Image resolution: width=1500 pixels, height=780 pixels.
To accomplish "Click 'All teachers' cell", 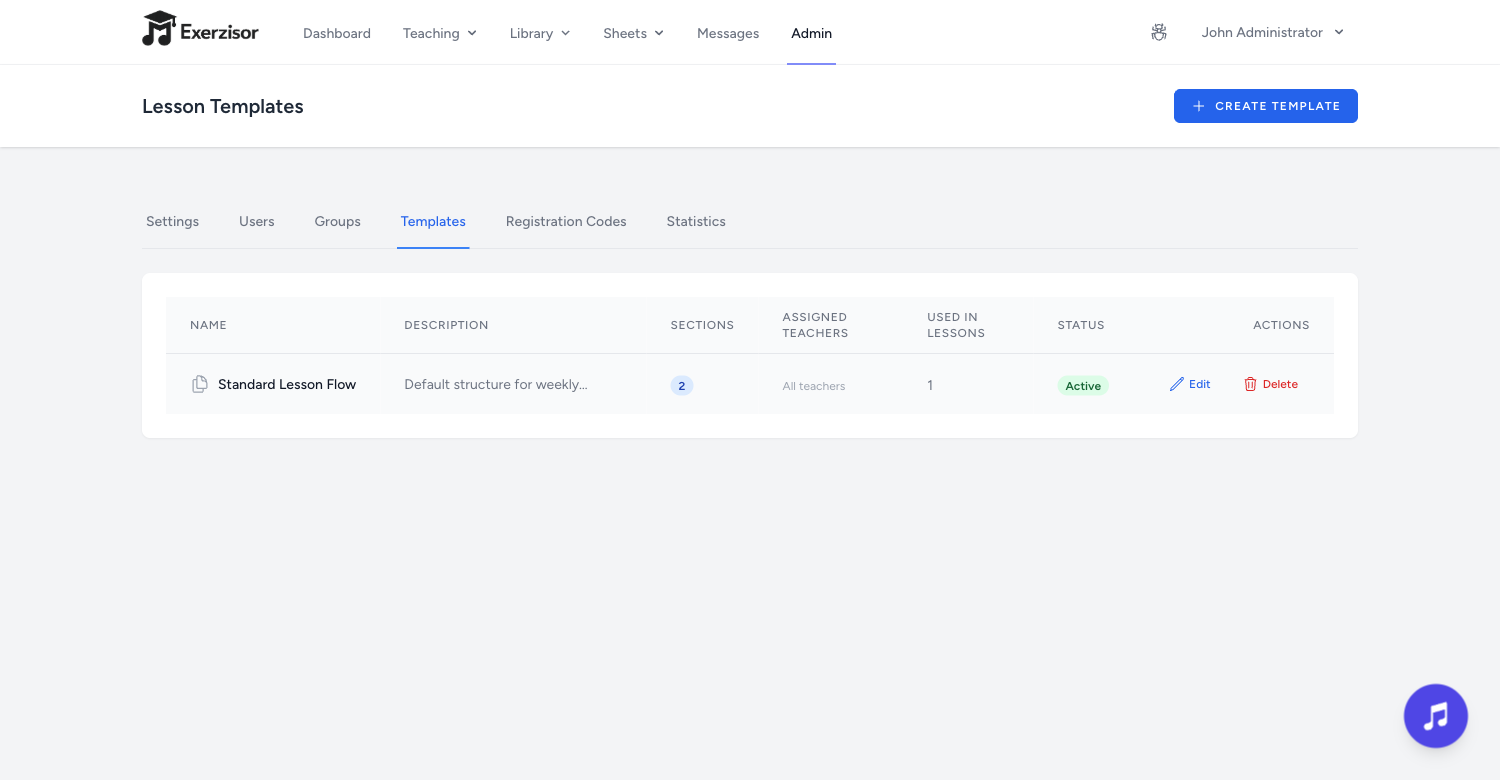I will 814,386.
